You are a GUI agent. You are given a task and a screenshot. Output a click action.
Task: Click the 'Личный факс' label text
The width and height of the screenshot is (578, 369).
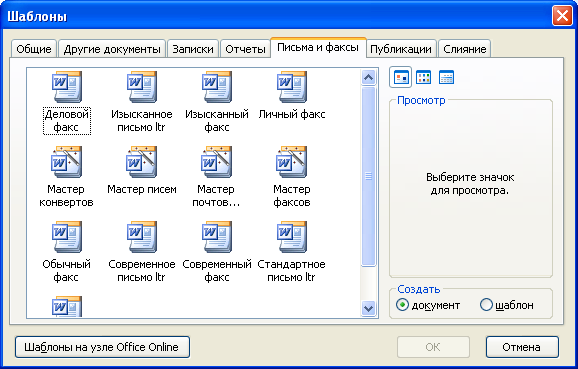(x=292, y=114)
